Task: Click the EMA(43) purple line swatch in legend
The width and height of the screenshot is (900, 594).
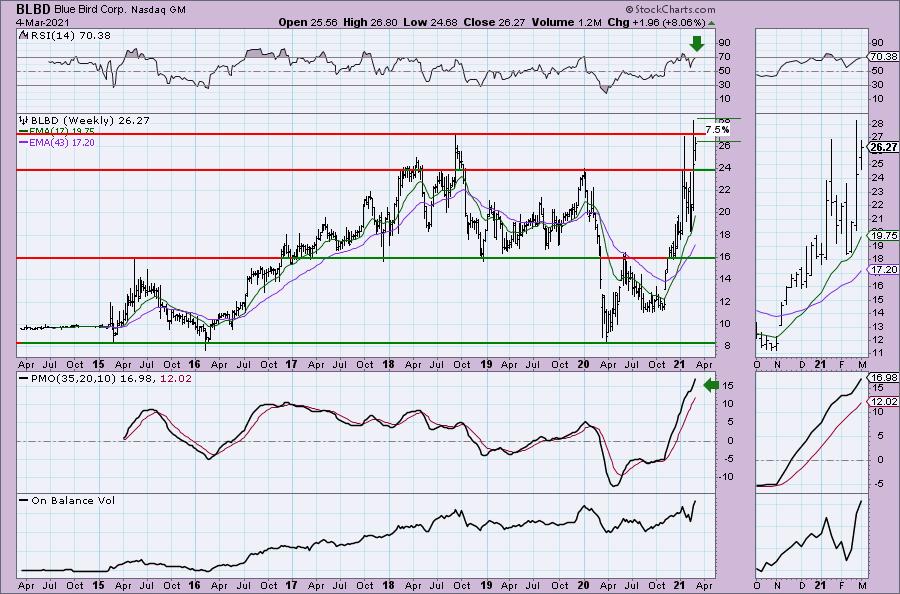Action: point(24,143)
